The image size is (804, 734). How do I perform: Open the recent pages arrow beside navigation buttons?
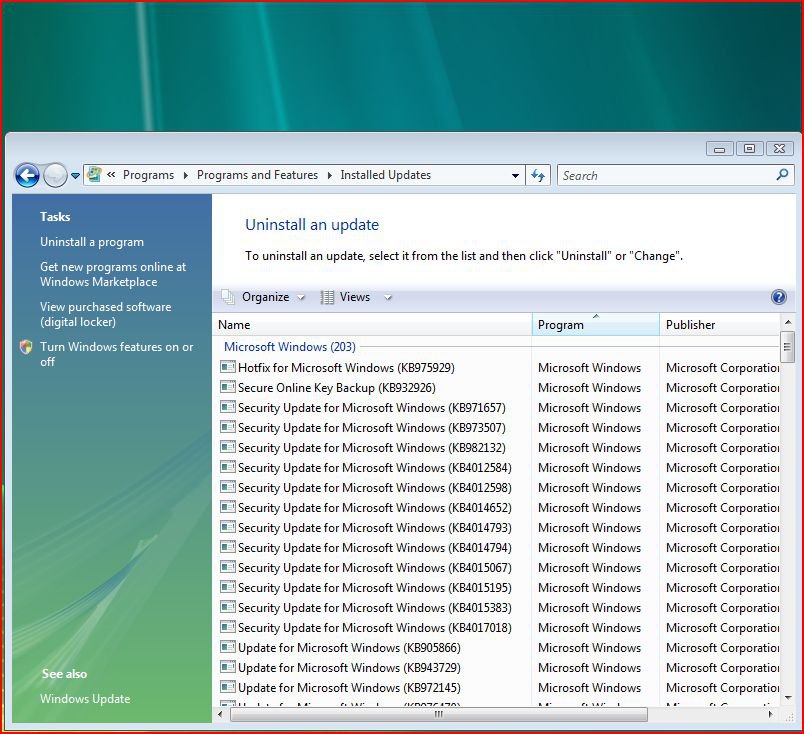(x=75, y=176)
